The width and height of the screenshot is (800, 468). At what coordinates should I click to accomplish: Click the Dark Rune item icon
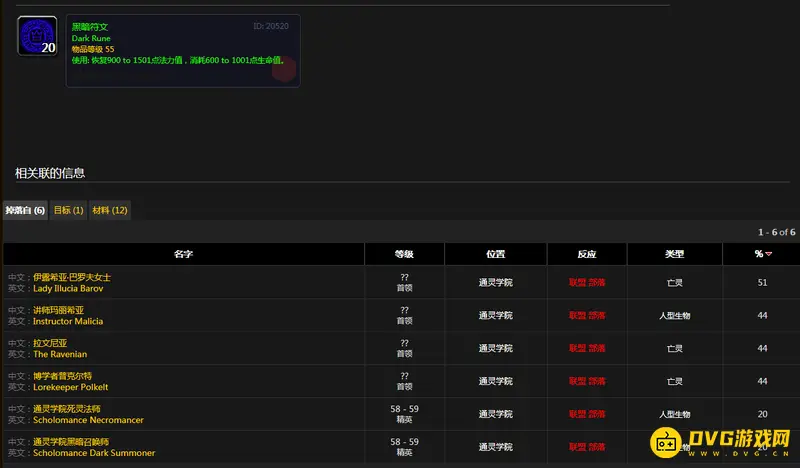pyautogui.click(x=37, y=36)
